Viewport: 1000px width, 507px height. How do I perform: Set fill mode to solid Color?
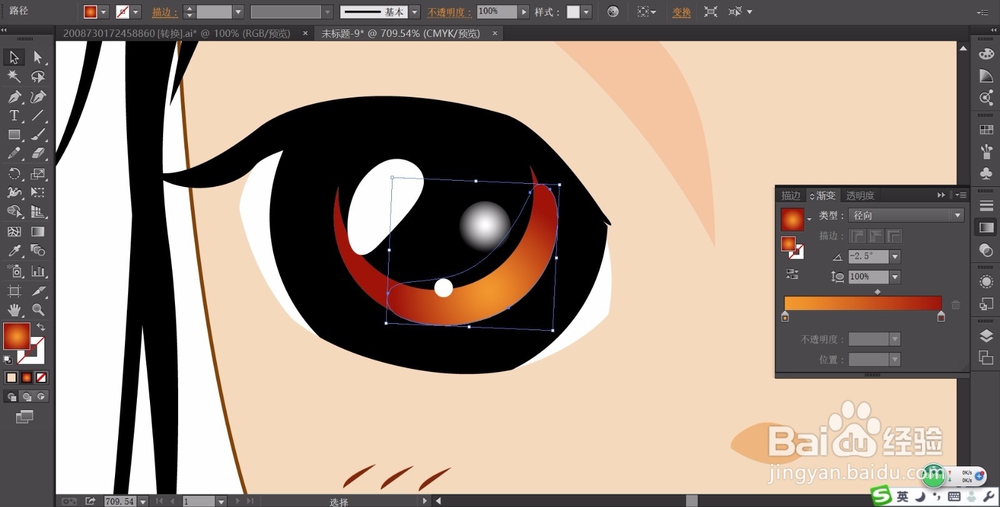[11, 378]
